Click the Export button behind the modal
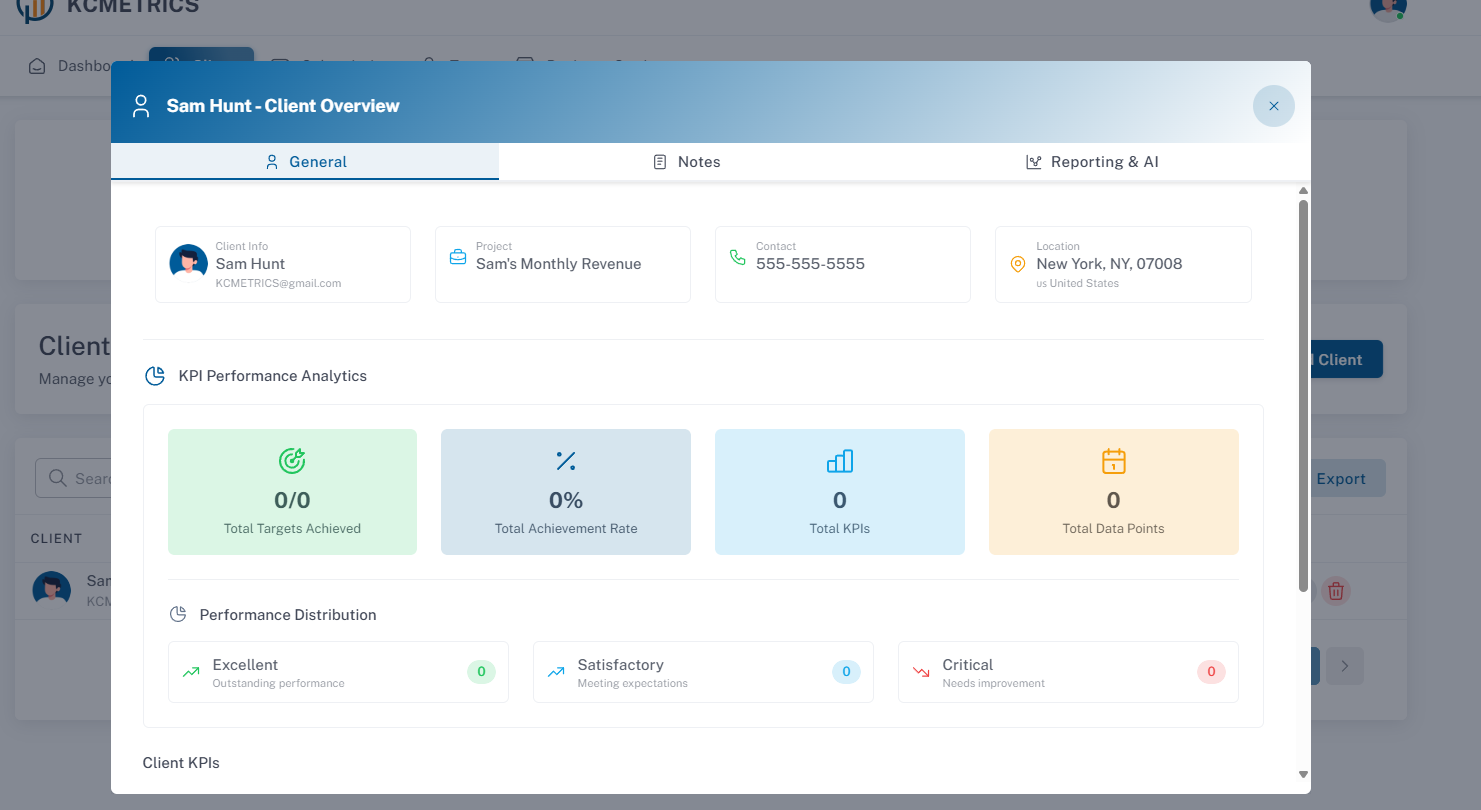The image size is (1481, 810). pos(1347,479)
